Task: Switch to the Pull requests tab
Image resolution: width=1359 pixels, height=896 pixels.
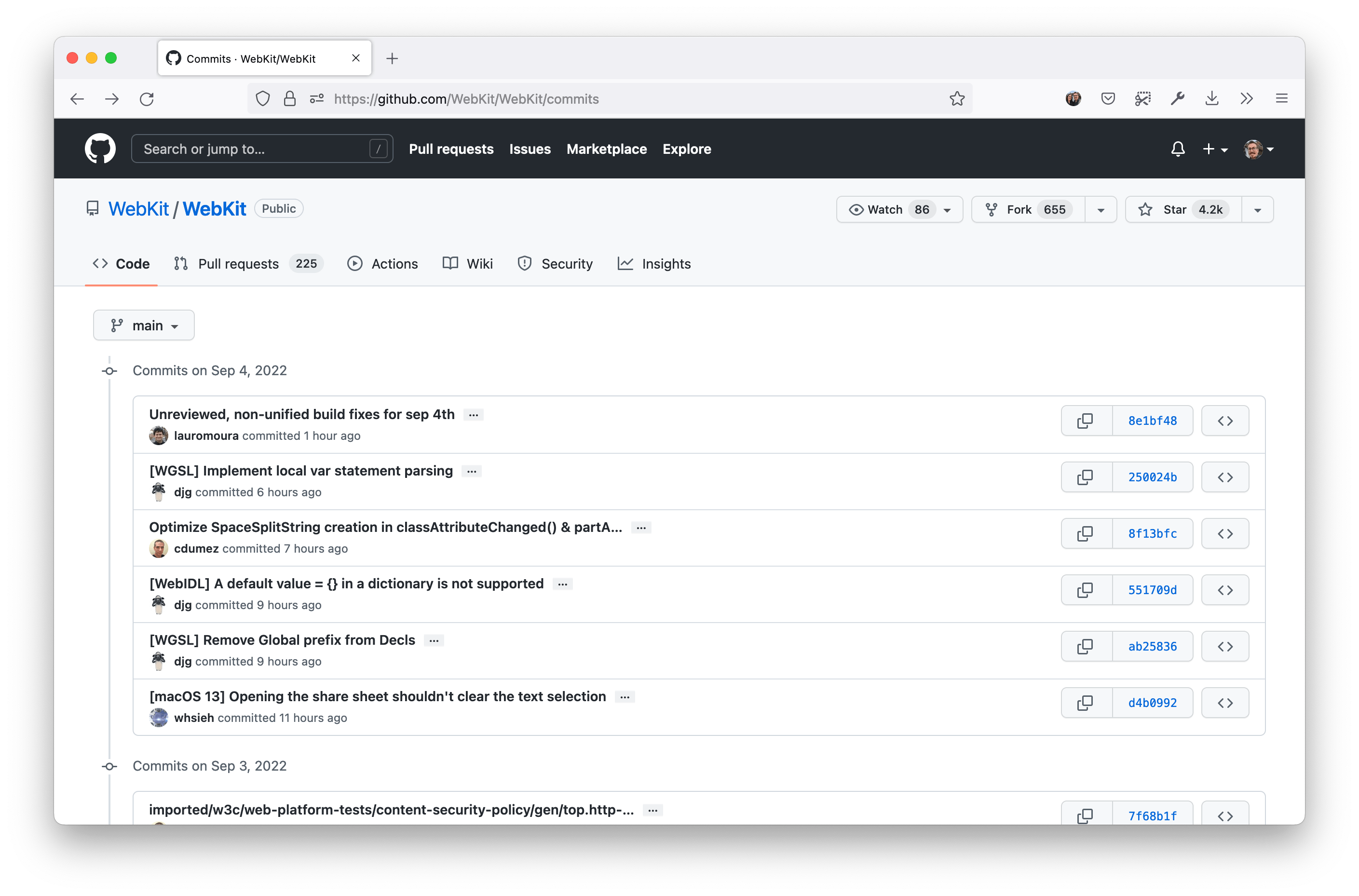Action: [238, 263]
